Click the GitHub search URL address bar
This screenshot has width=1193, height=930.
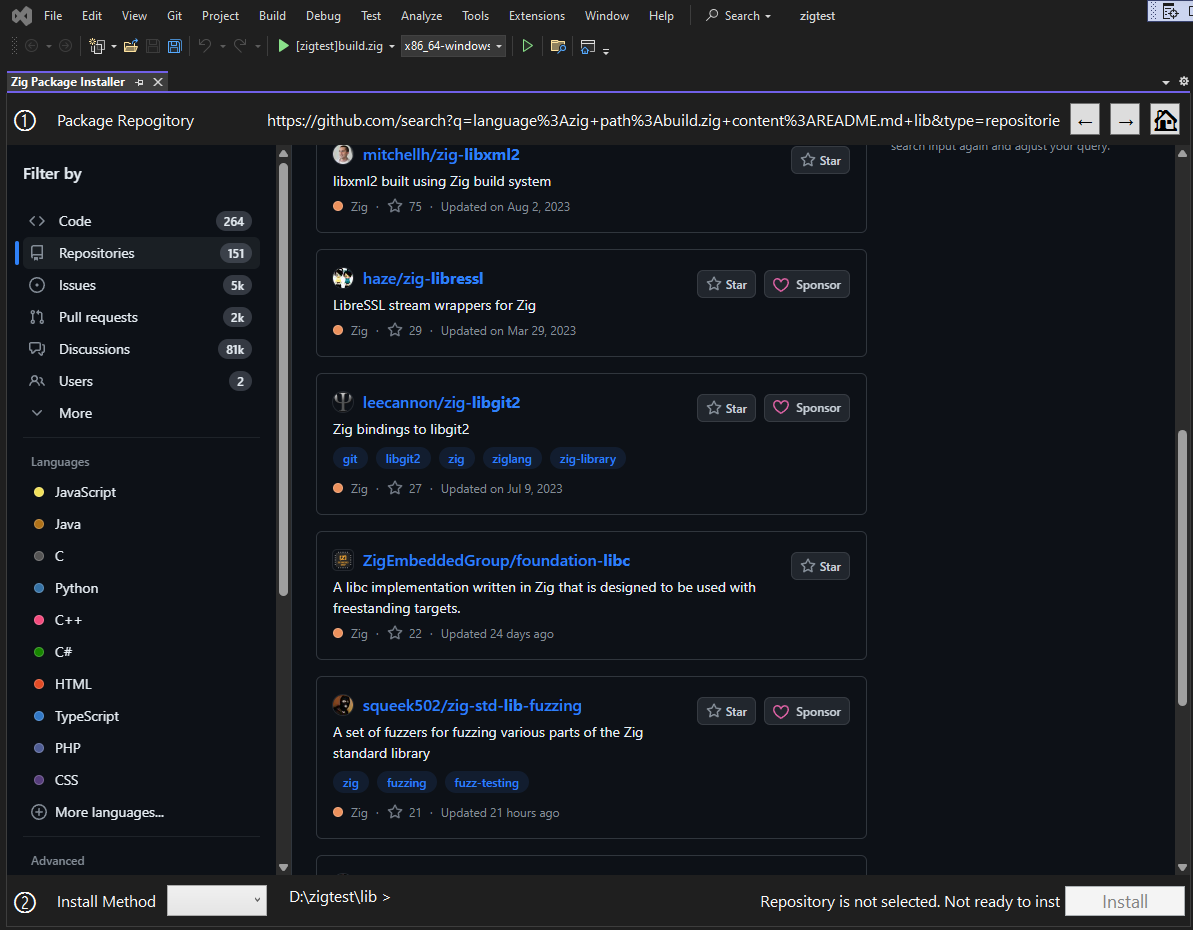tap(662, 119)
